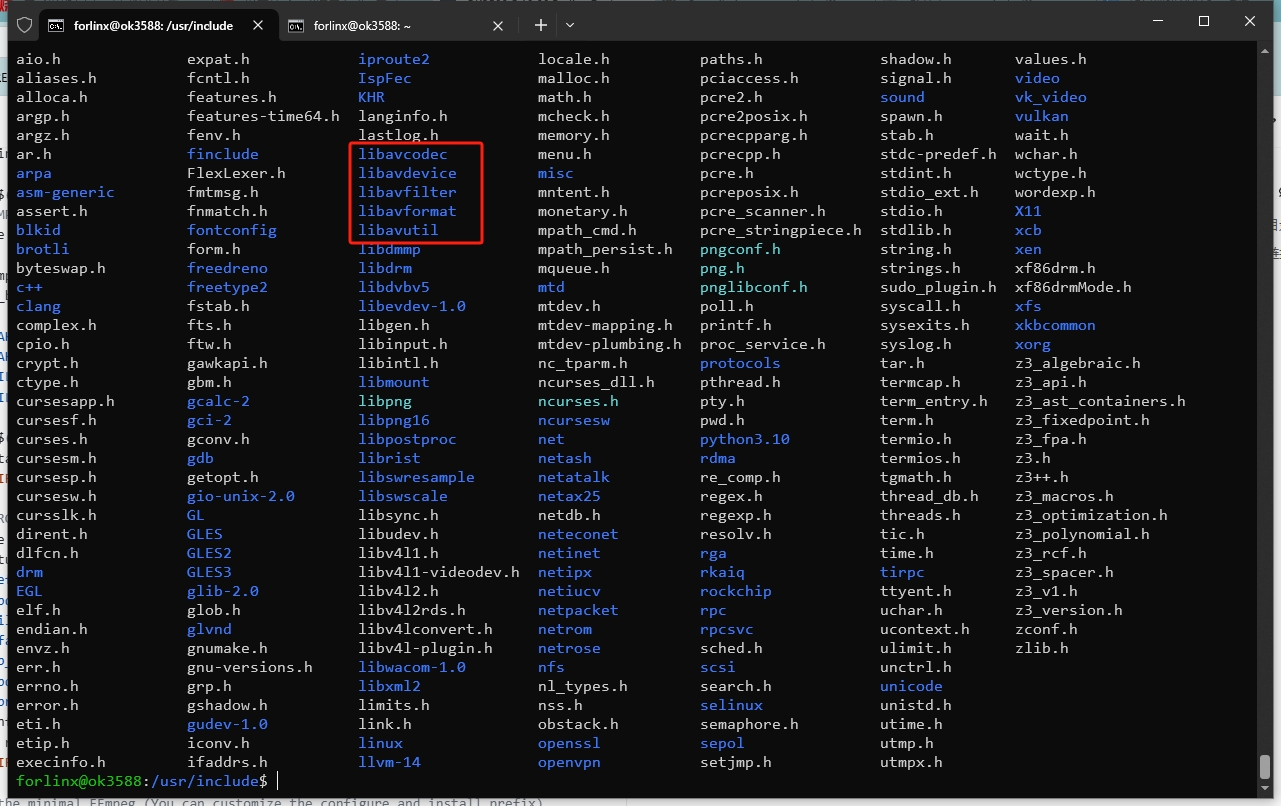This screenshot has height=806, width=1281.
Task: Click the sudo_plugin.h file name
Action: (x=938, y=287)
